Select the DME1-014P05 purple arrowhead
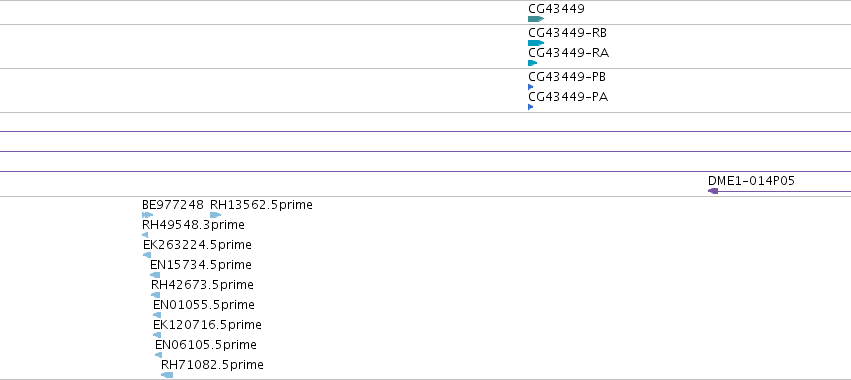 [713, 191]
